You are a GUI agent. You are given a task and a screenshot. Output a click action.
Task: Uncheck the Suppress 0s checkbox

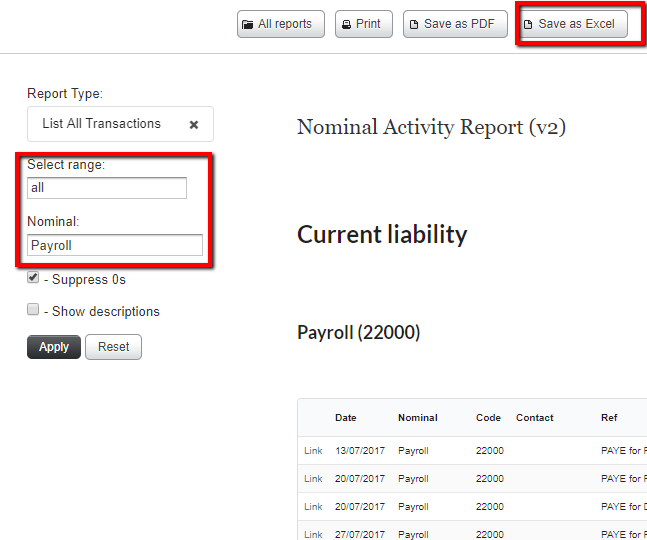click(x=34, y=278)
